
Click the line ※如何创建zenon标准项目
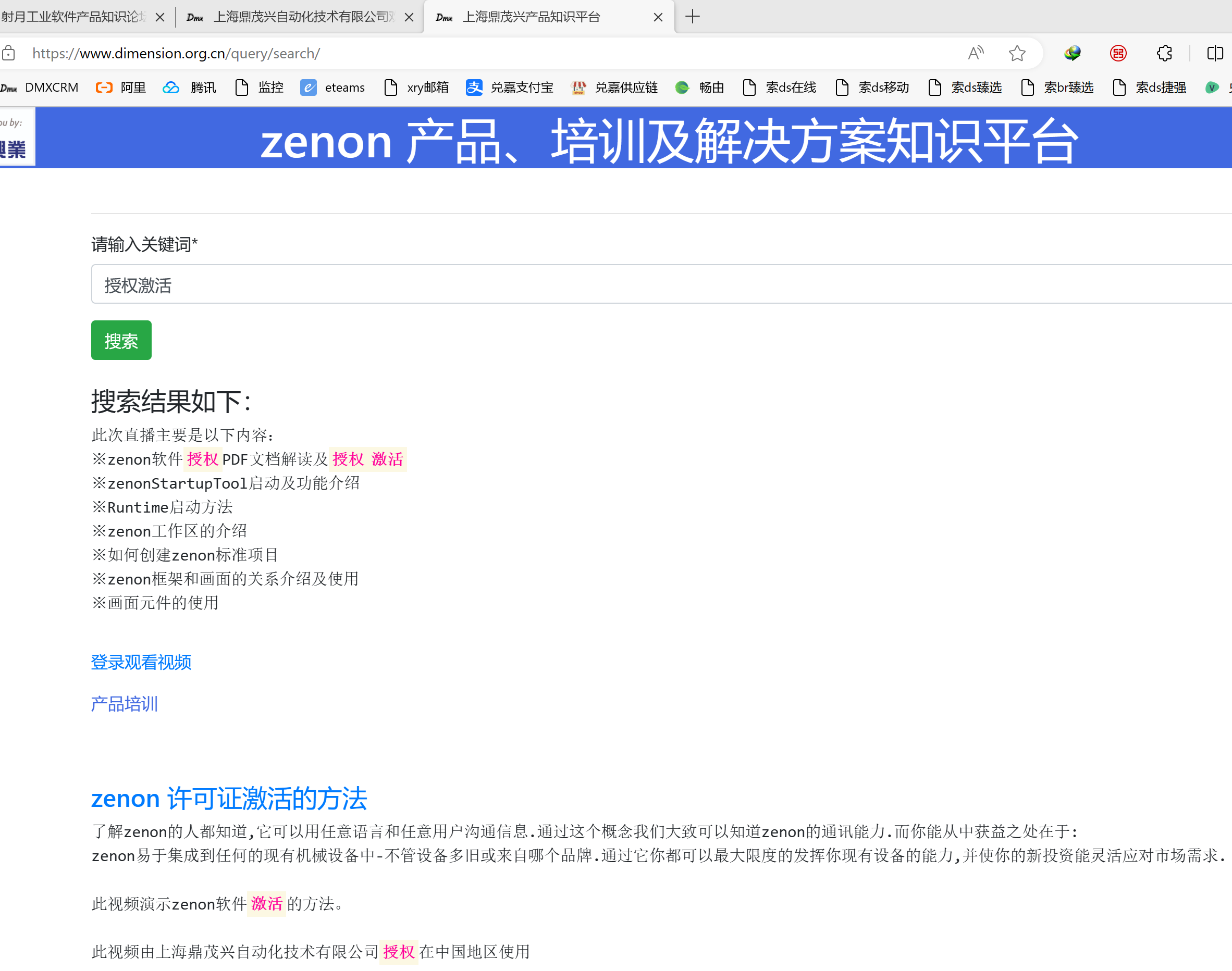(x=186, y=555)
